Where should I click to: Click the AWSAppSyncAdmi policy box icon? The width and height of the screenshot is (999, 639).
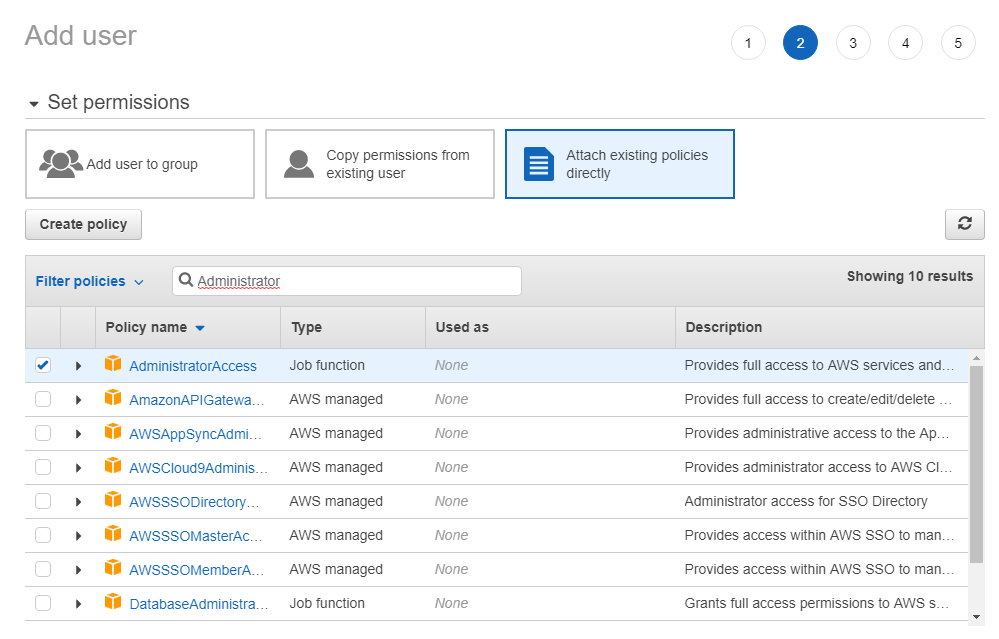(x=113, y=431)
